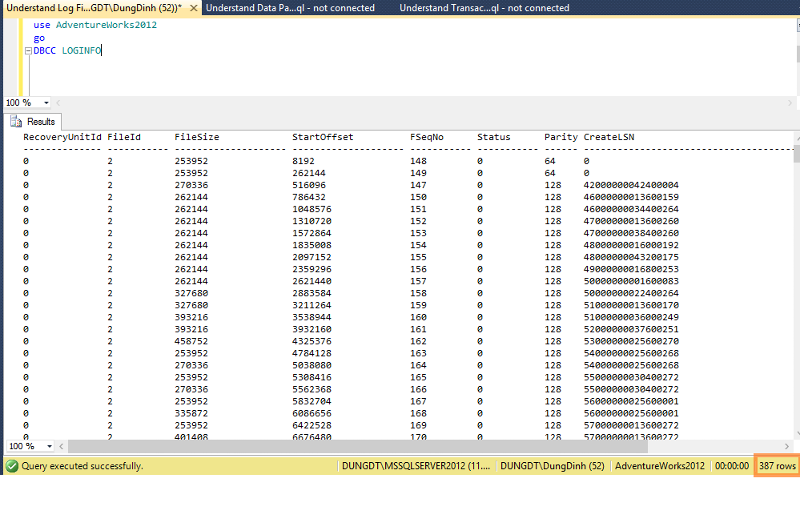The image size is (800, 514).
Task: Click results horizontal scrollbar left arrow
Action: click(61, 447)
